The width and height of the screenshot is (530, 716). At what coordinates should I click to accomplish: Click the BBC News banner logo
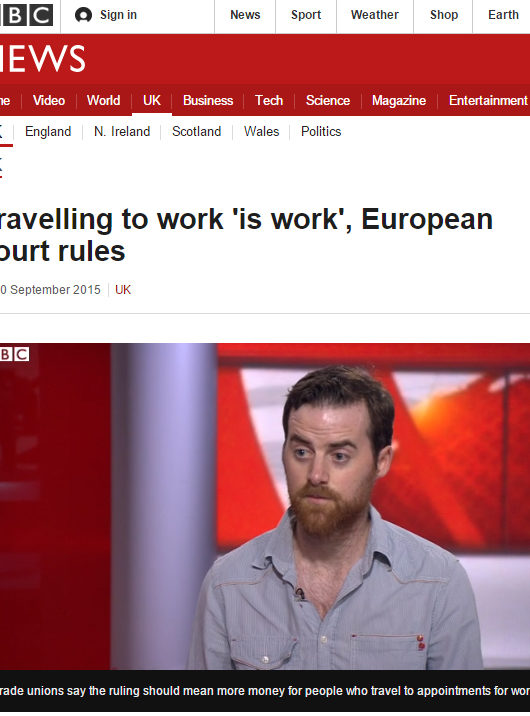[42, 58]
